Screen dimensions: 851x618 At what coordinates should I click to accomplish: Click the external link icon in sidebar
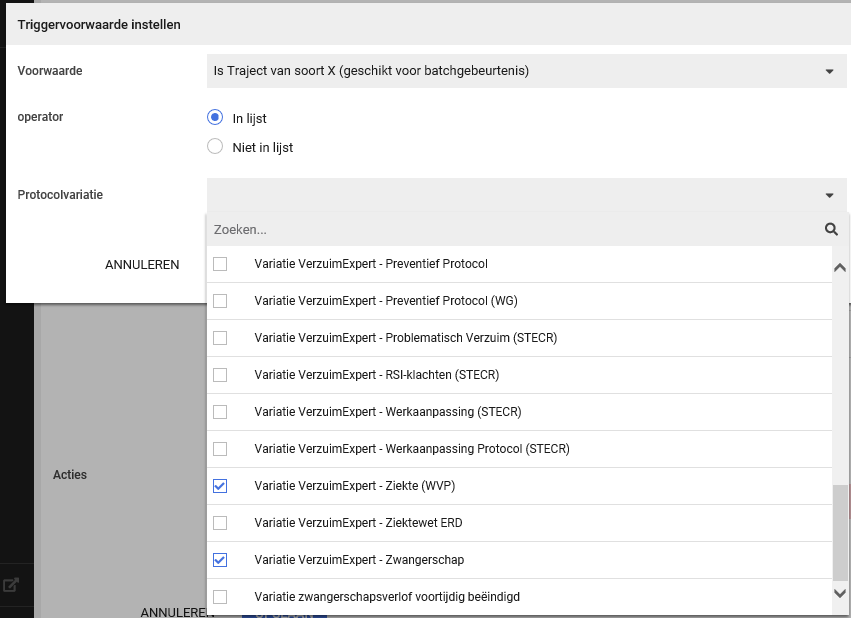(x=11, y=585)
